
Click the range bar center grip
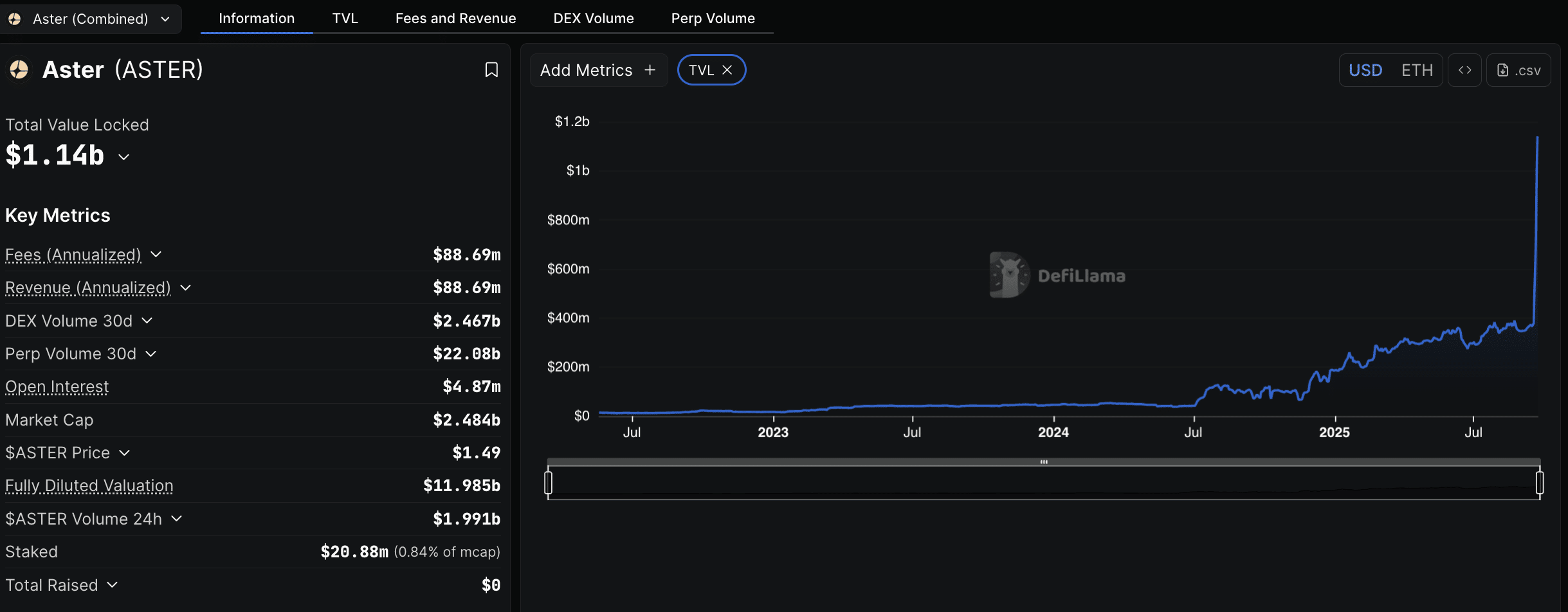point(1044,462)
